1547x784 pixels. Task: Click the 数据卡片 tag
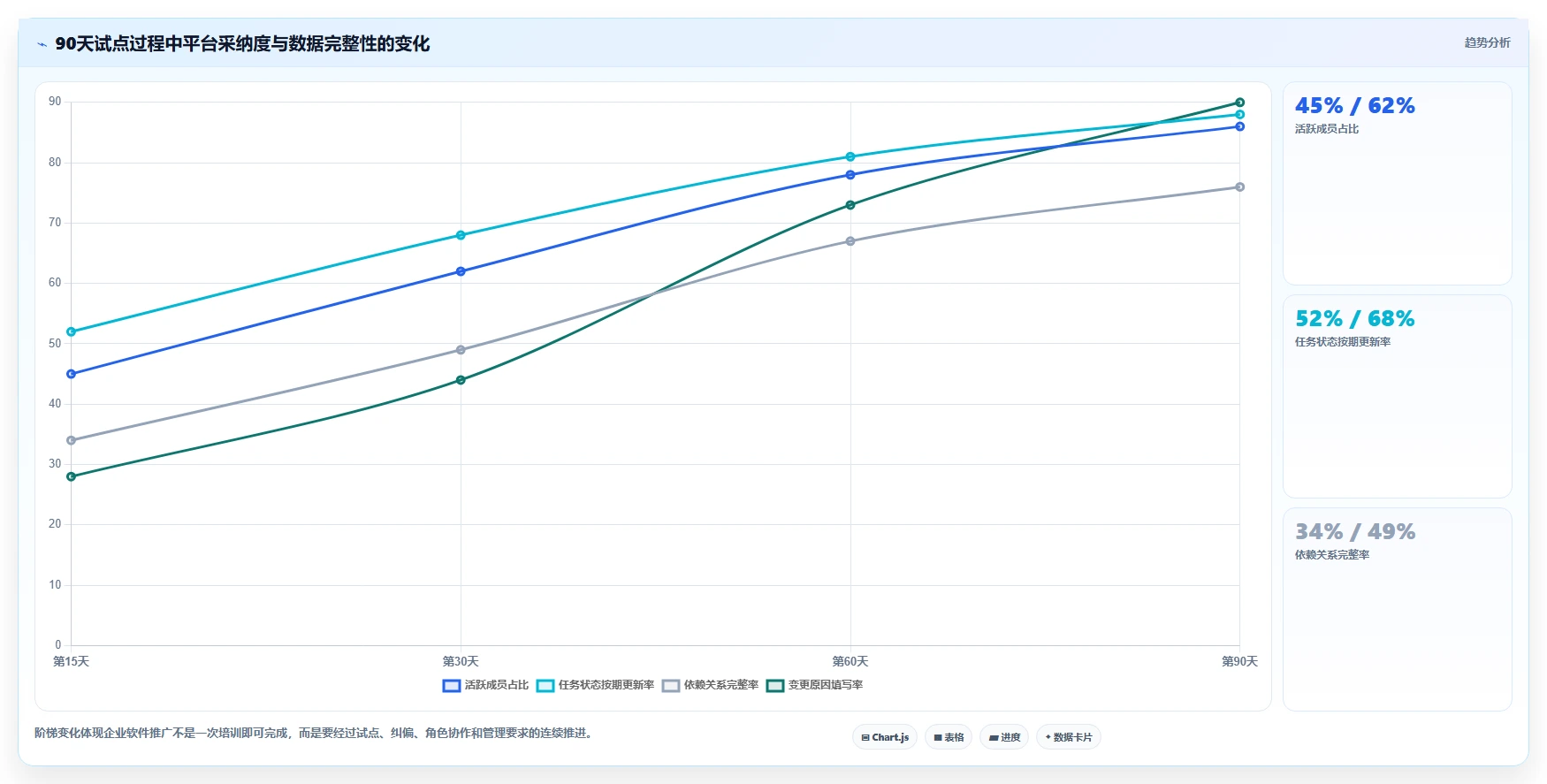(x=1069, y=737)
